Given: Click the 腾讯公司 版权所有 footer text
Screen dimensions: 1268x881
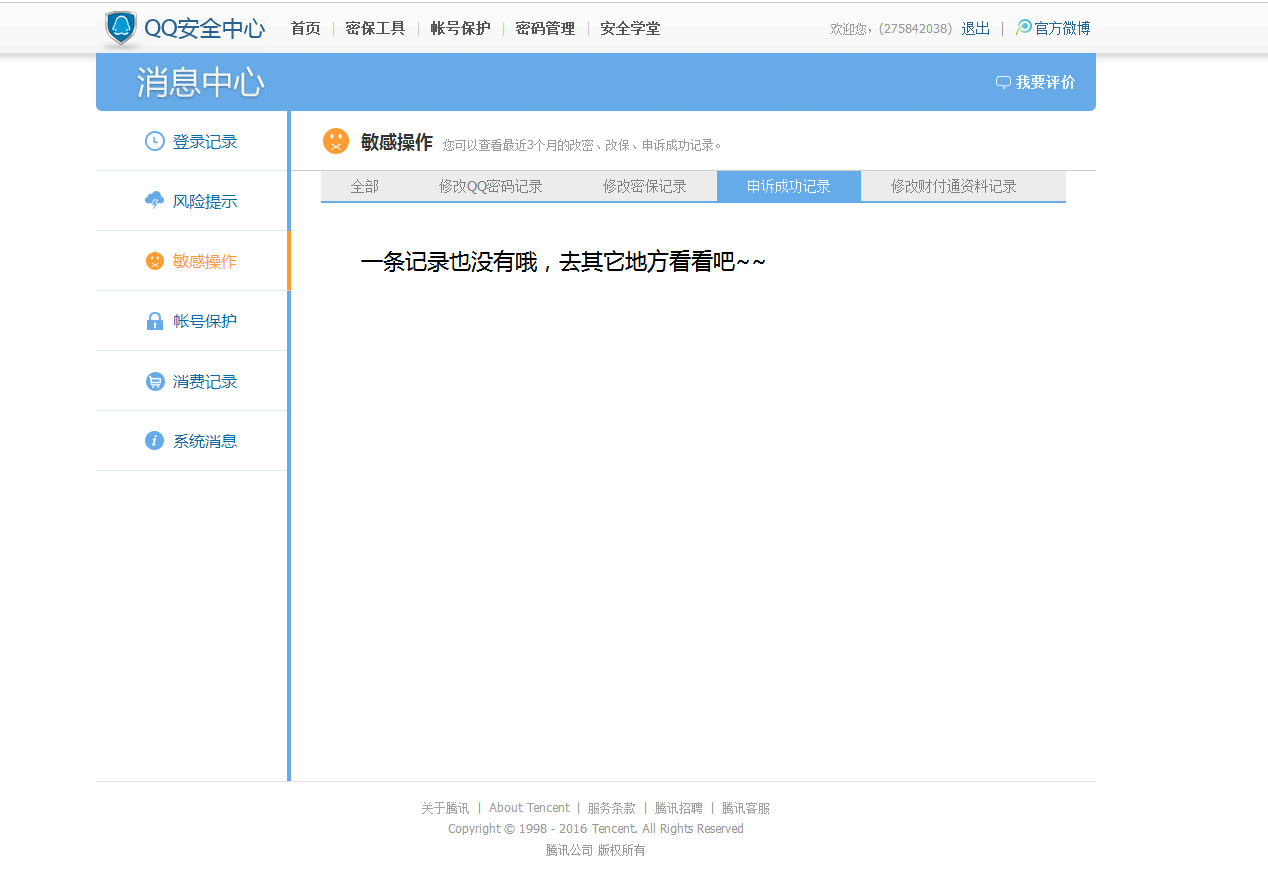Looking at the screenshot, I should click(596, 850).
